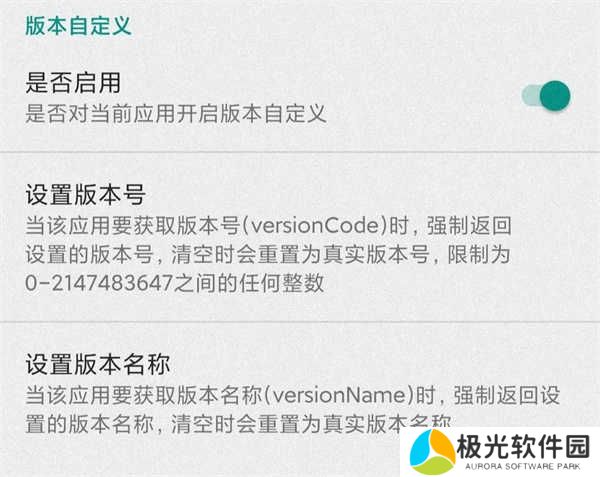This screenshot has width=600, height=477.
Task: Click the 极光软件园 watermark text
Action: (x=524, y=446)
